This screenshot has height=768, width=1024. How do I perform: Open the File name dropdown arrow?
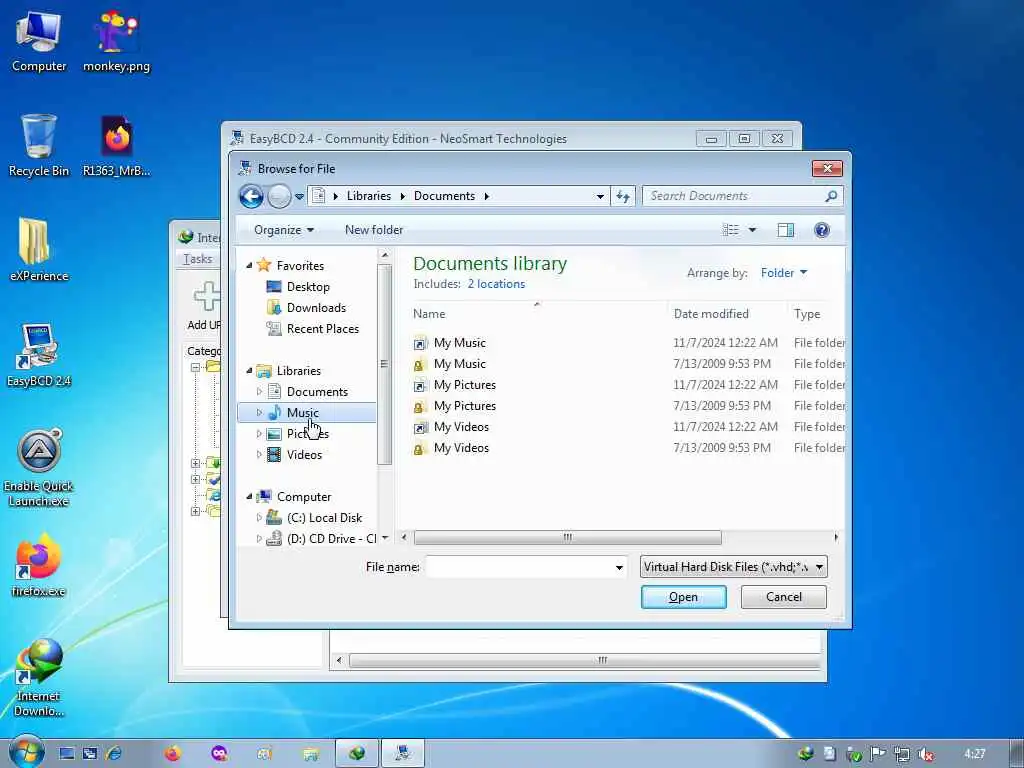619,567
